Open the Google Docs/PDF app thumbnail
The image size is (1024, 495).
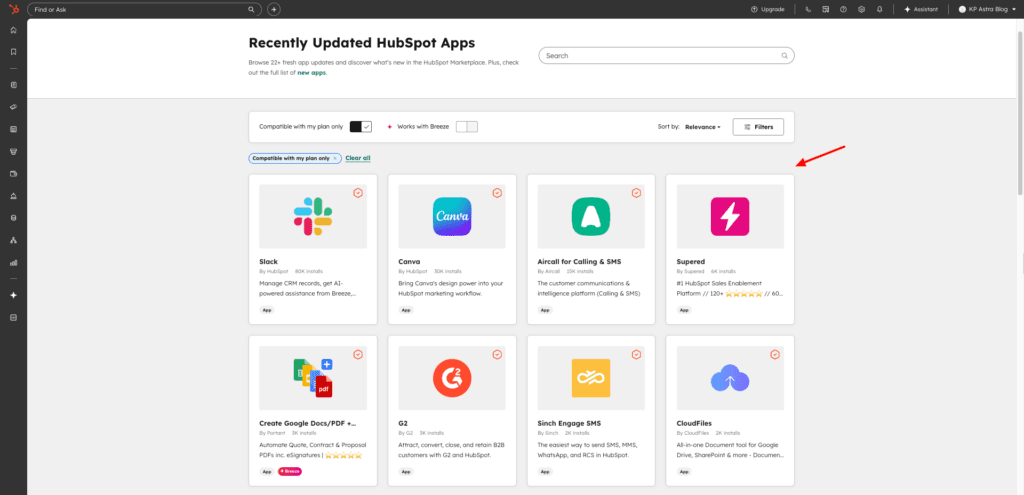click(x=313, y=378)
